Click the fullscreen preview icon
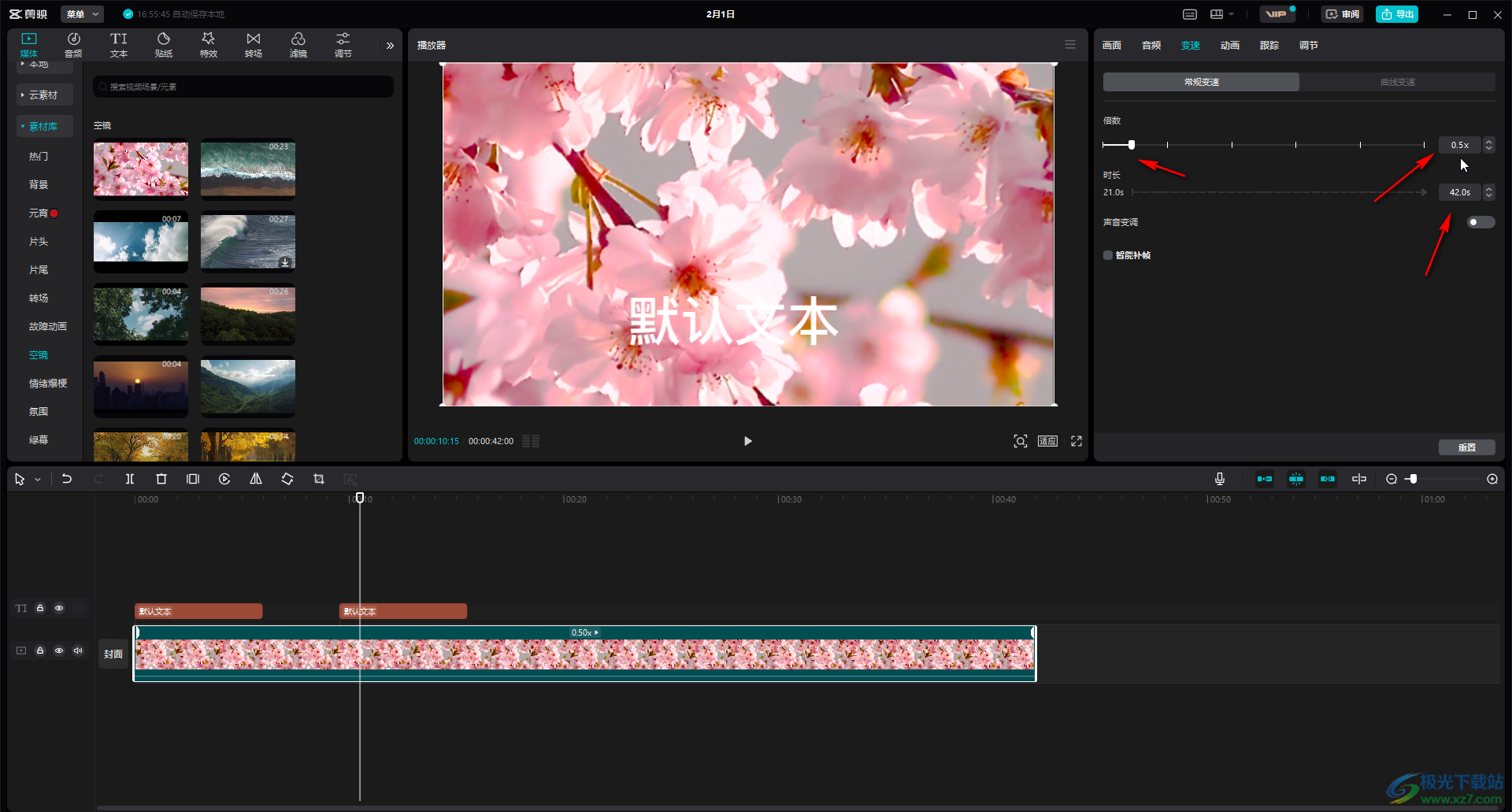Viewport: 1512px width, 812px height. (1077, 441)
